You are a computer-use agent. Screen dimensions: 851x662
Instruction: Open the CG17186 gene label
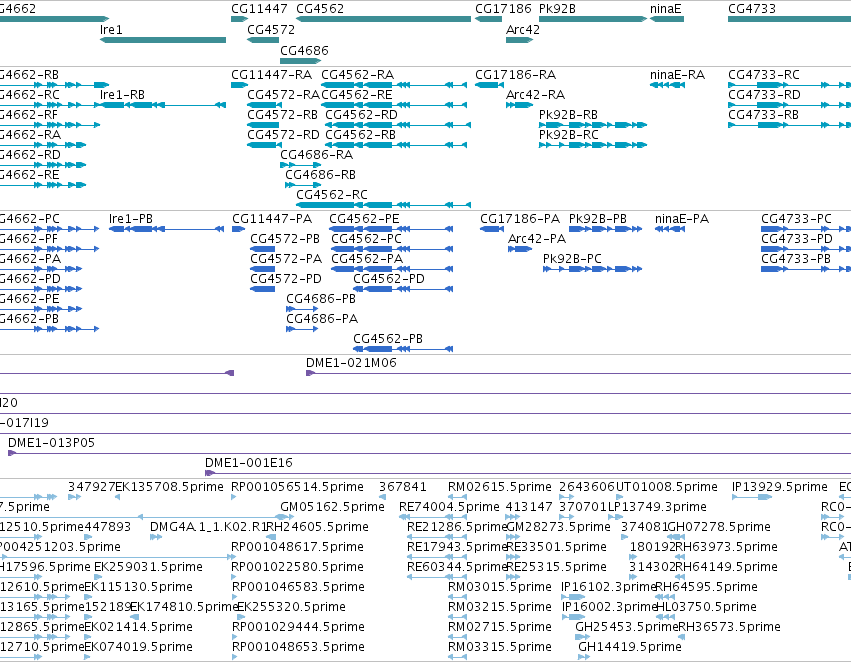[503, 9]
